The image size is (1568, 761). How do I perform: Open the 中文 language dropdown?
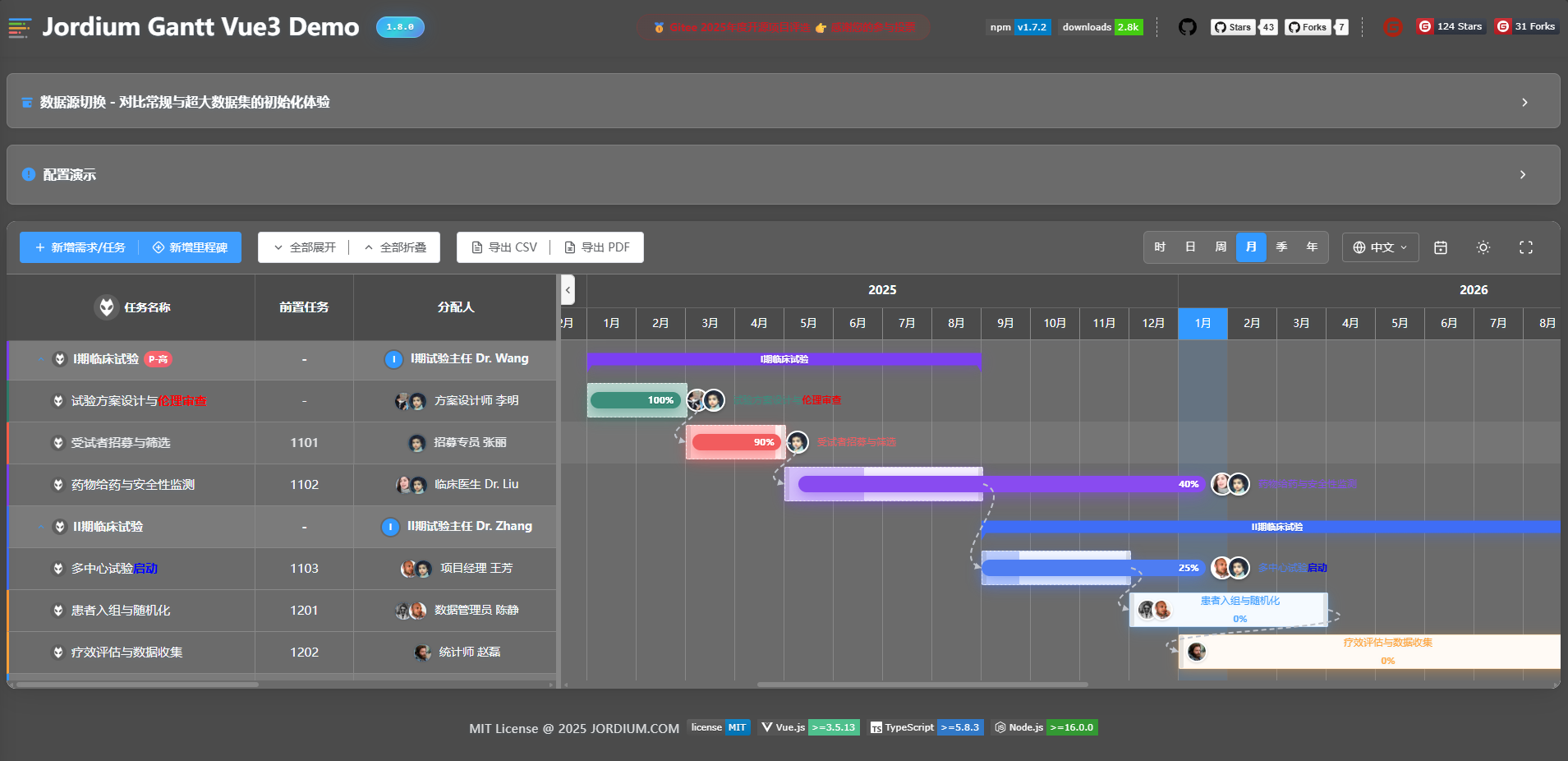(1381, 247)
